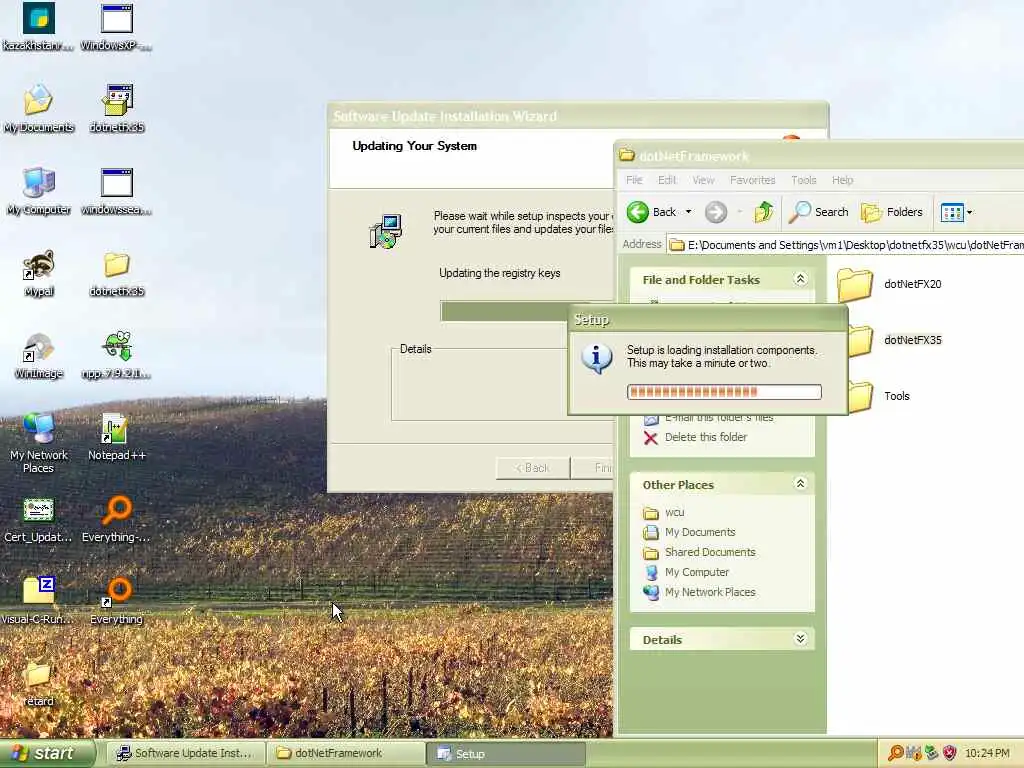This screenshot has height=768, width=1024.
Task: Switch to dotNetFramework taskbar button
Action: [x=346, y=754]
